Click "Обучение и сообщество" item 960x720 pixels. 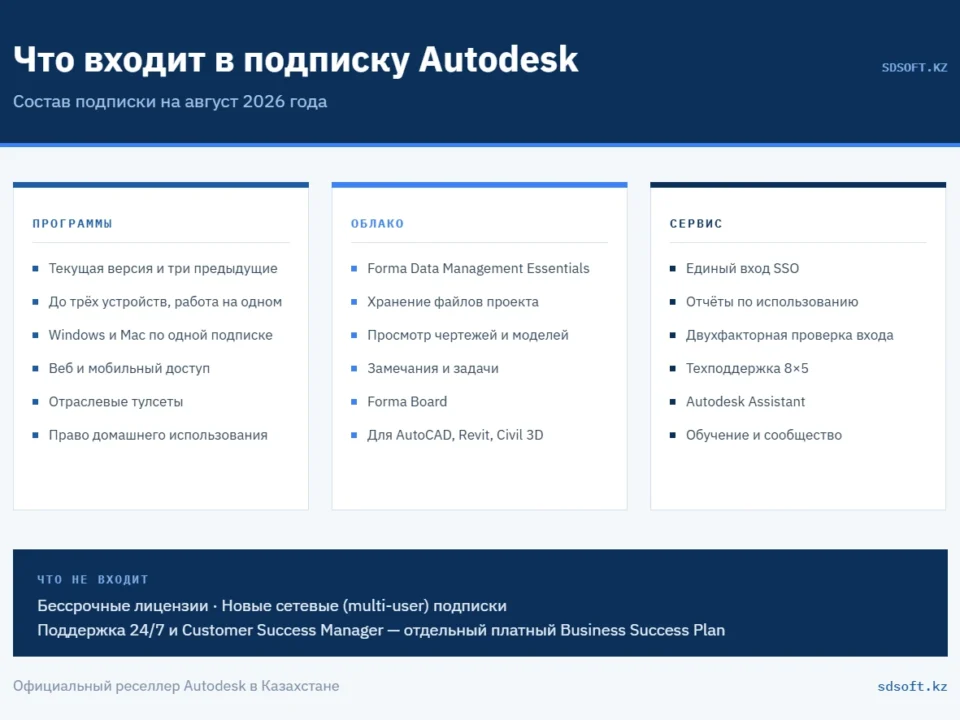pyautogui.click(x=763, y=435)
